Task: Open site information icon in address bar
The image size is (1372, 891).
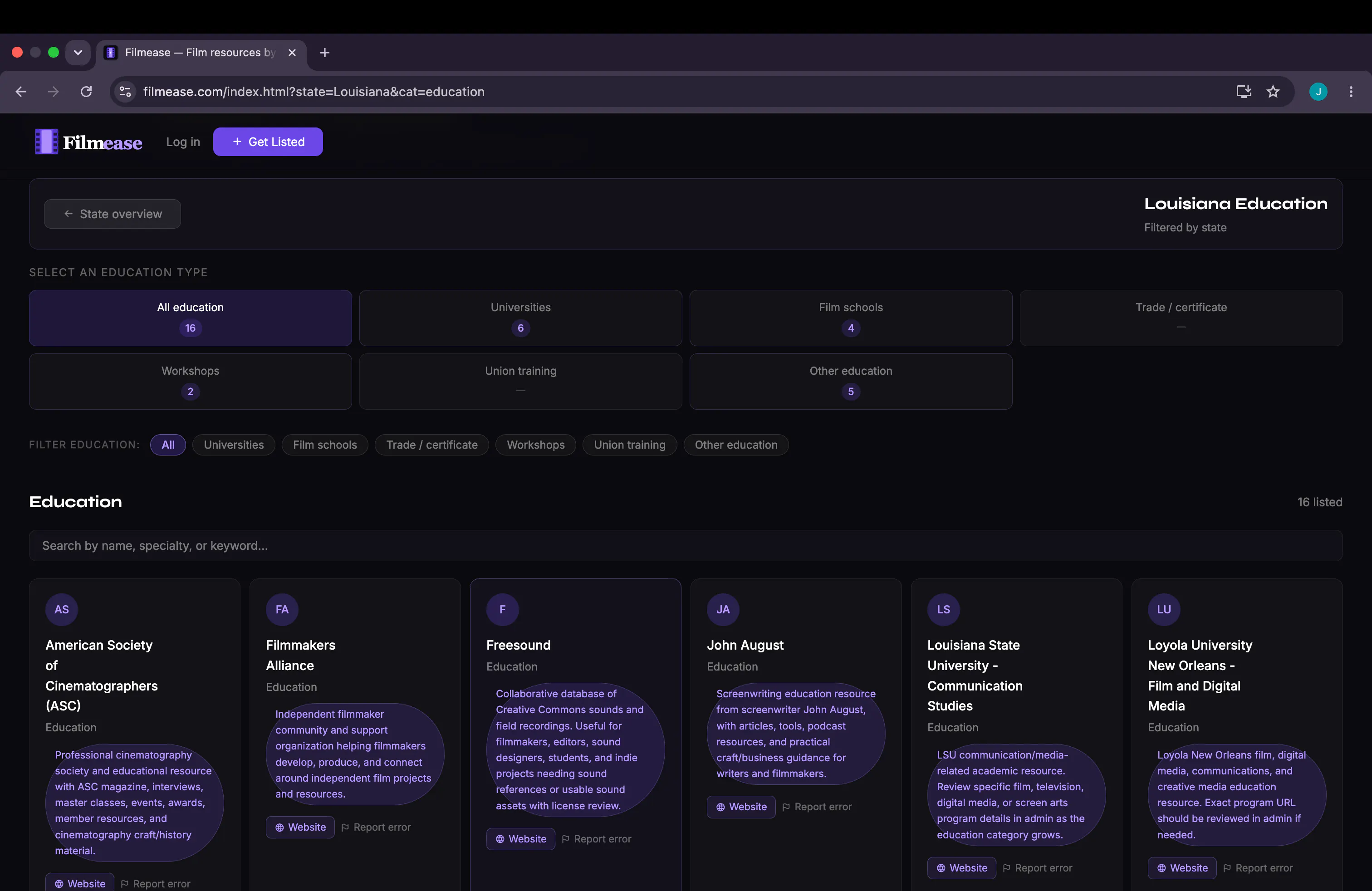Action: tap(125, 92)
